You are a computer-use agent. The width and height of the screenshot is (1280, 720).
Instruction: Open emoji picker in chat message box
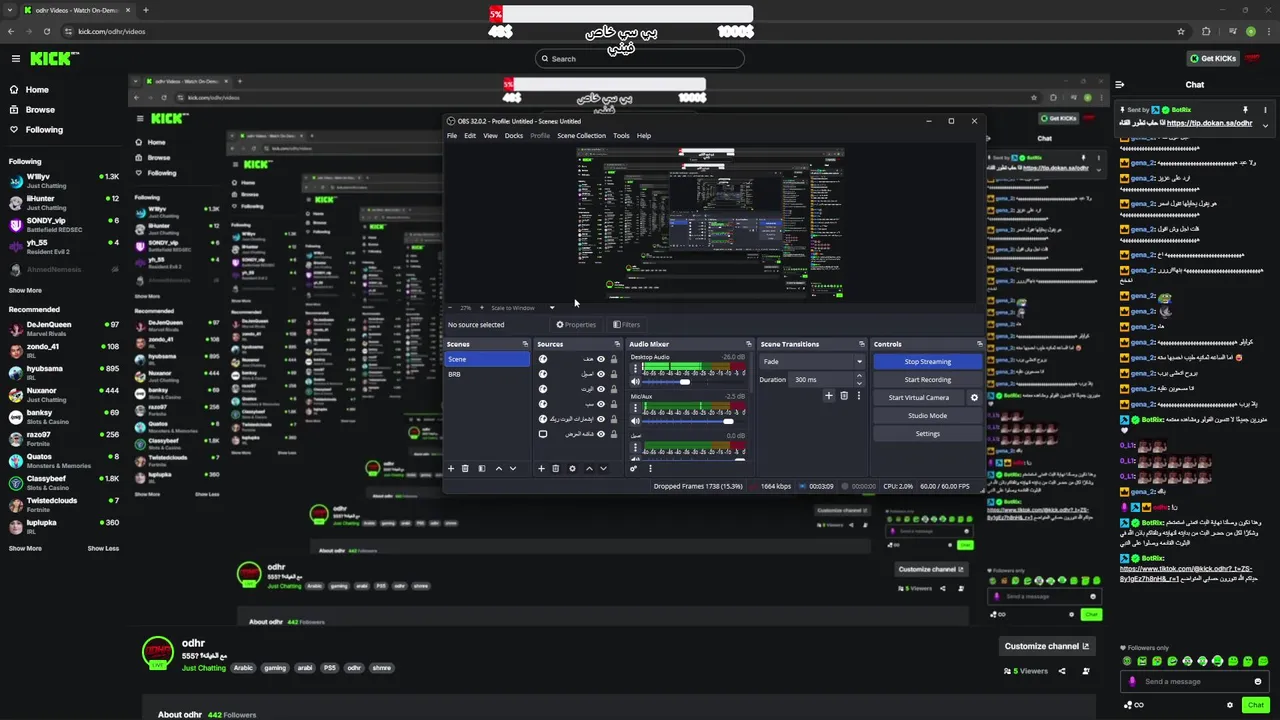pos(1258,681)
